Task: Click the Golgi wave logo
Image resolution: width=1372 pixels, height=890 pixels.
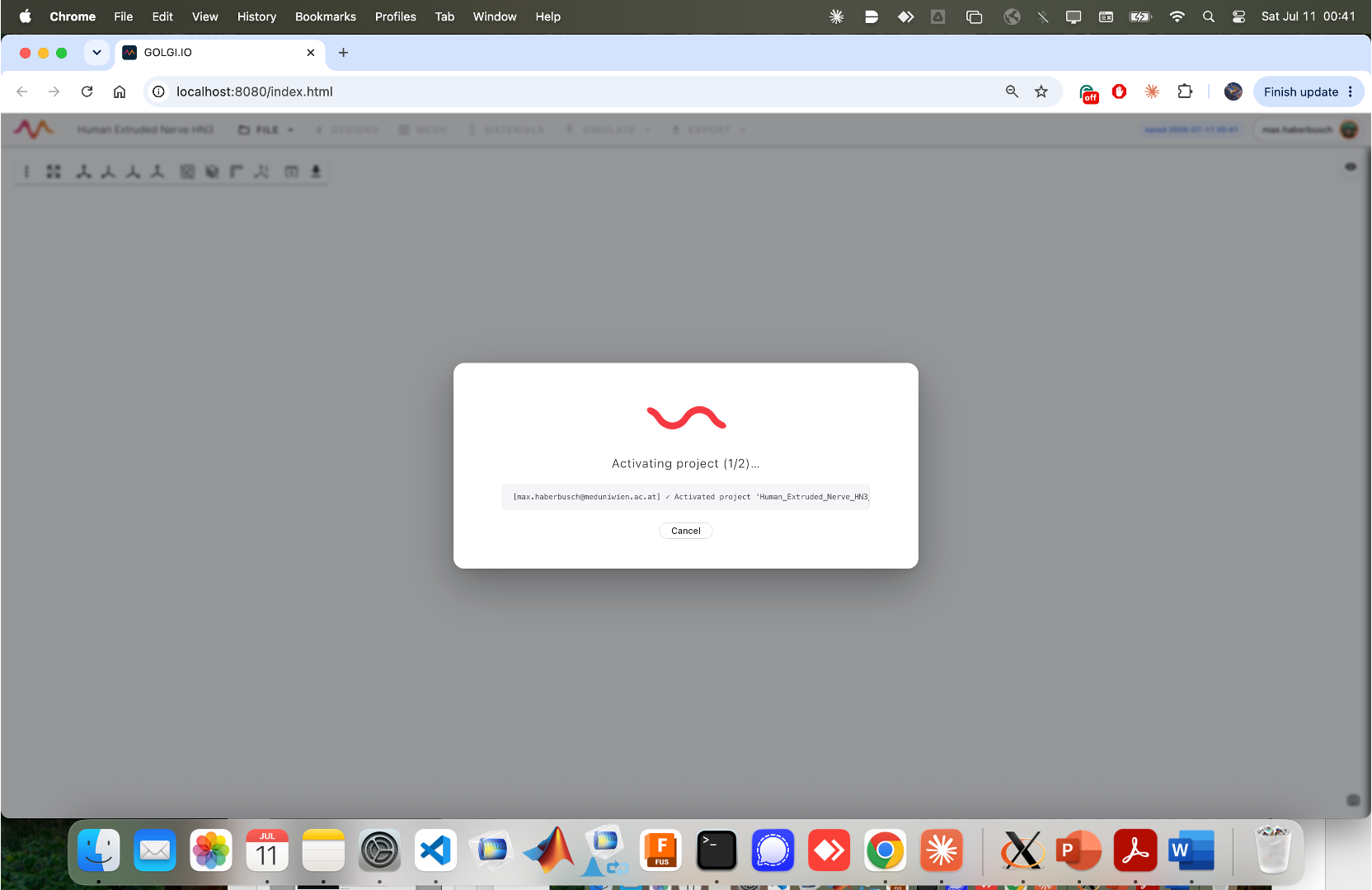Action: pos(33,129)
